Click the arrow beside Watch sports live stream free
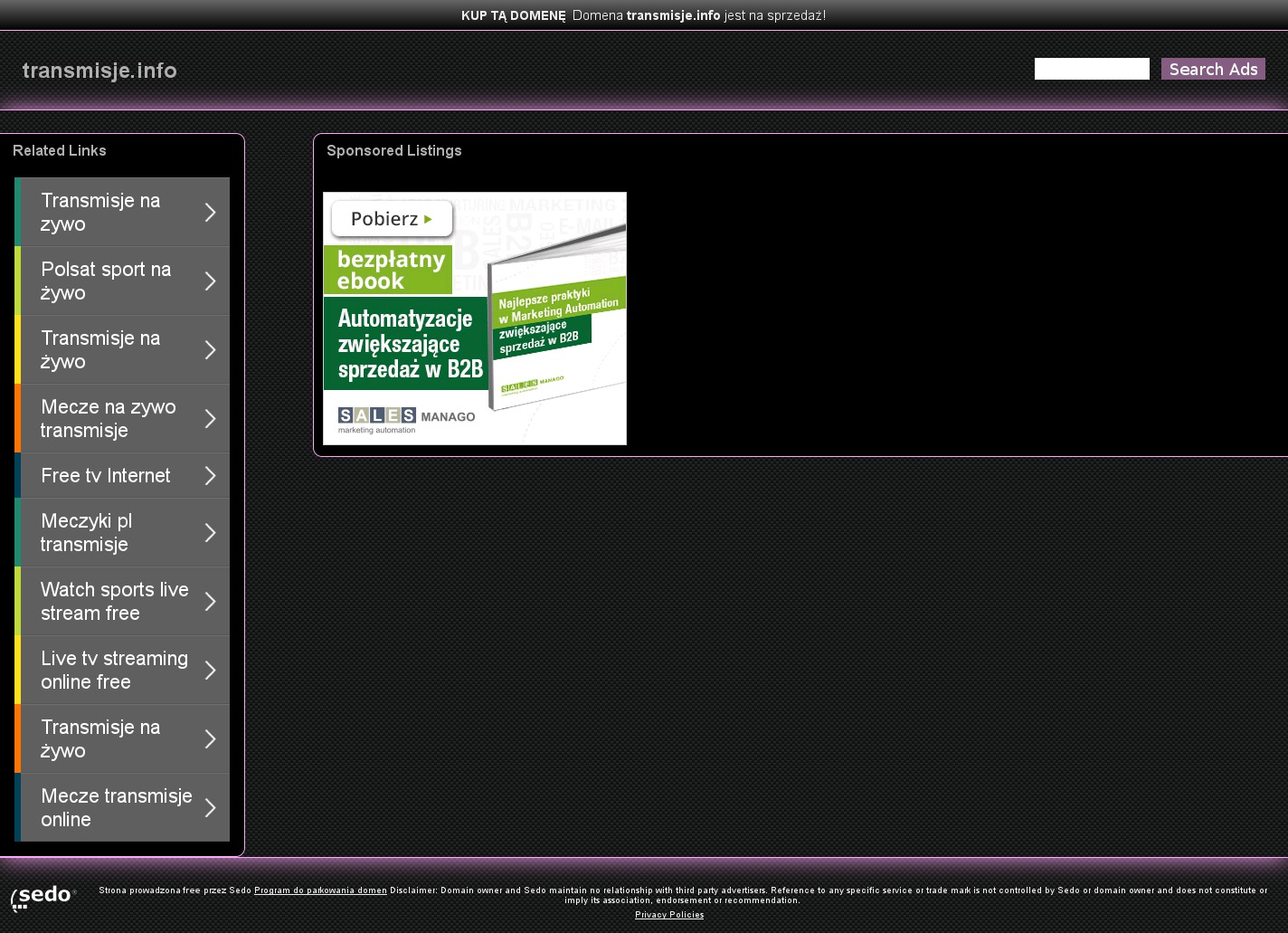 (210, 602)
